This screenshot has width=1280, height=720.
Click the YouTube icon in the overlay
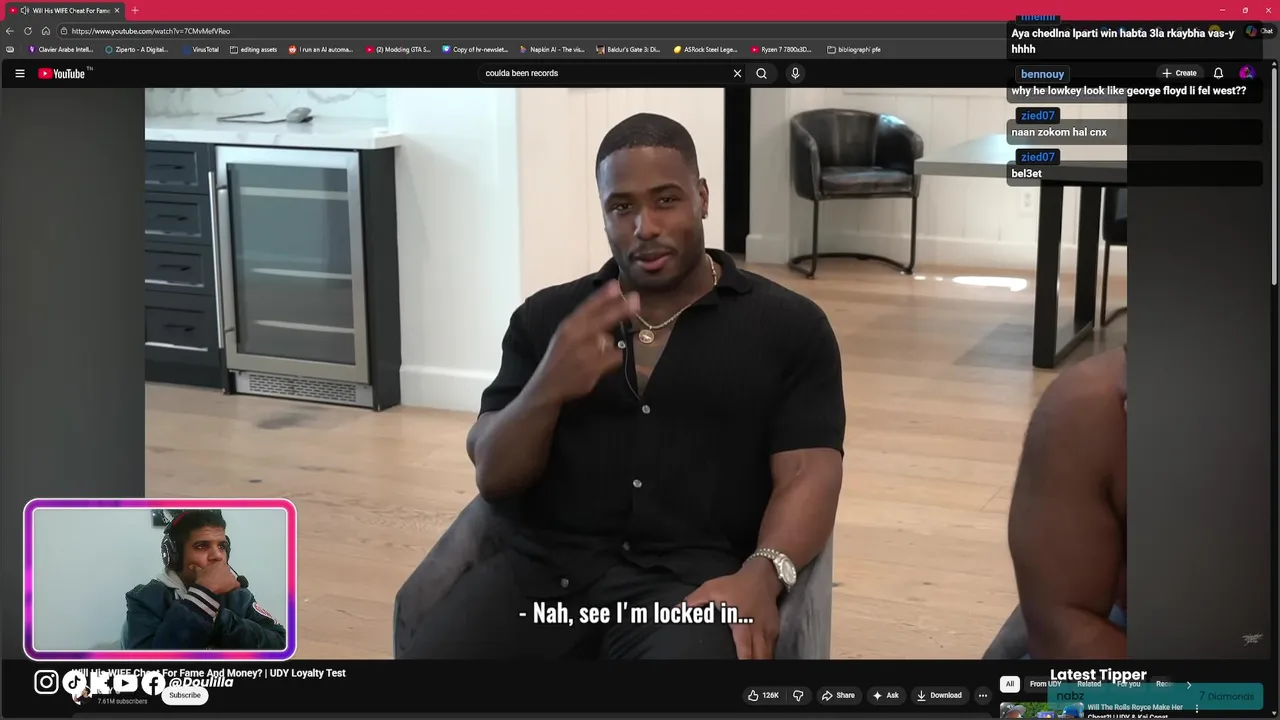(x=125, y=682)
